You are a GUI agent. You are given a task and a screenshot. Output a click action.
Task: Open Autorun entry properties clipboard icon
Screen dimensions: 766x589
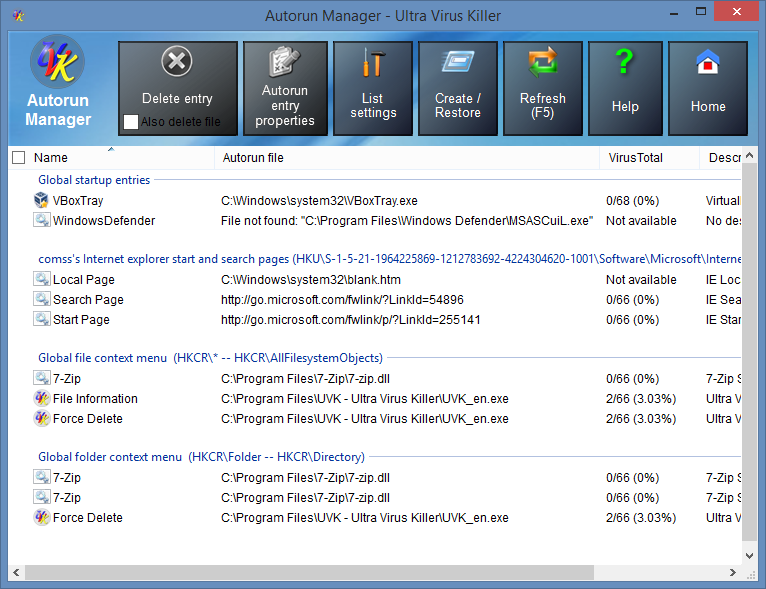284,62
